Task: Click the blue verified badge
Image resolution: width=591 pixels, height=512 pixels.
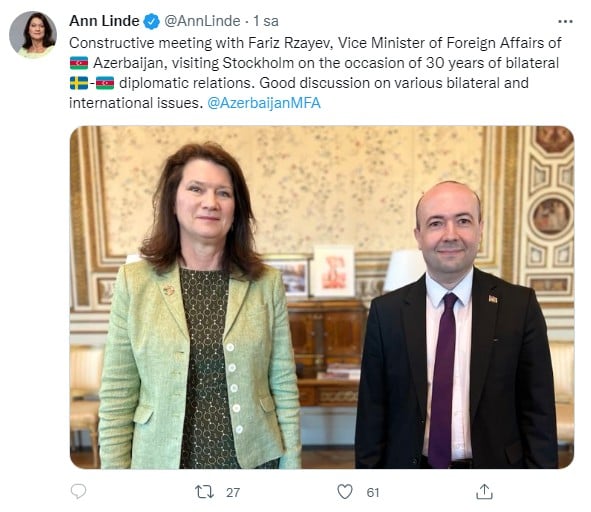Action: tap(152, 21)
